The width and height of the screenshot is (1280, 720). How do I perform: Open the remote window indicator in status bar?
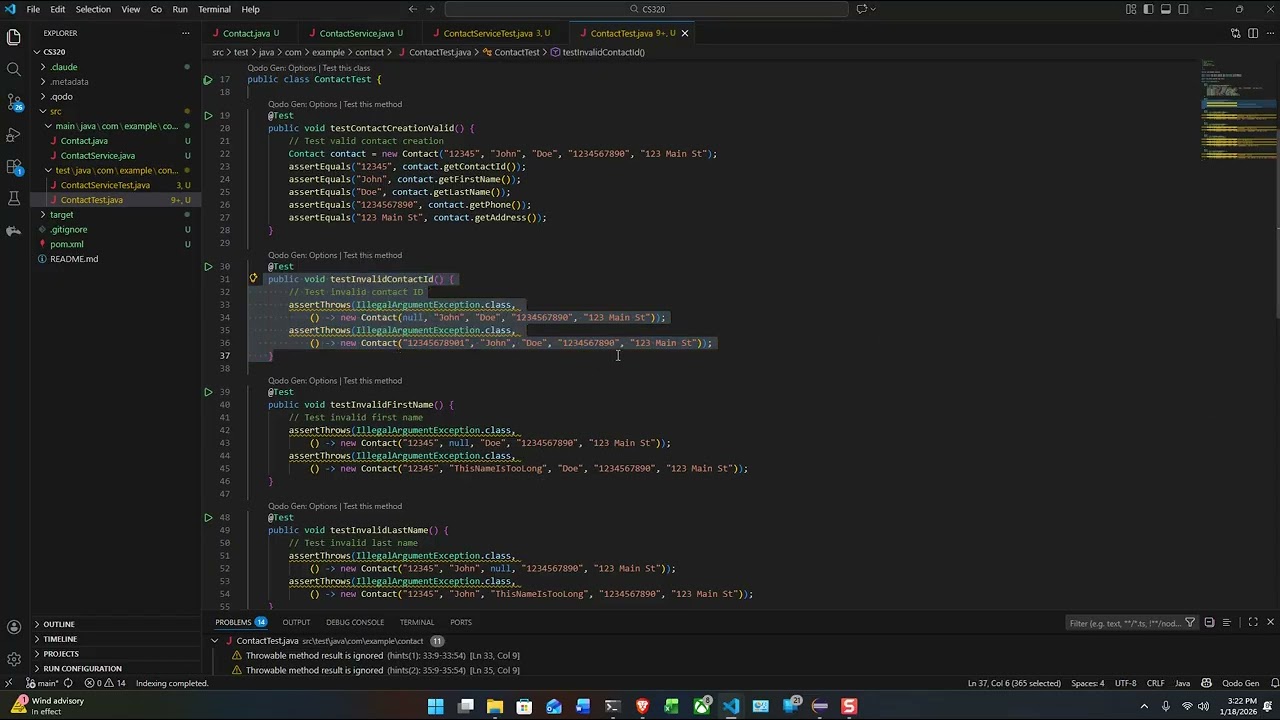point(9,683)
